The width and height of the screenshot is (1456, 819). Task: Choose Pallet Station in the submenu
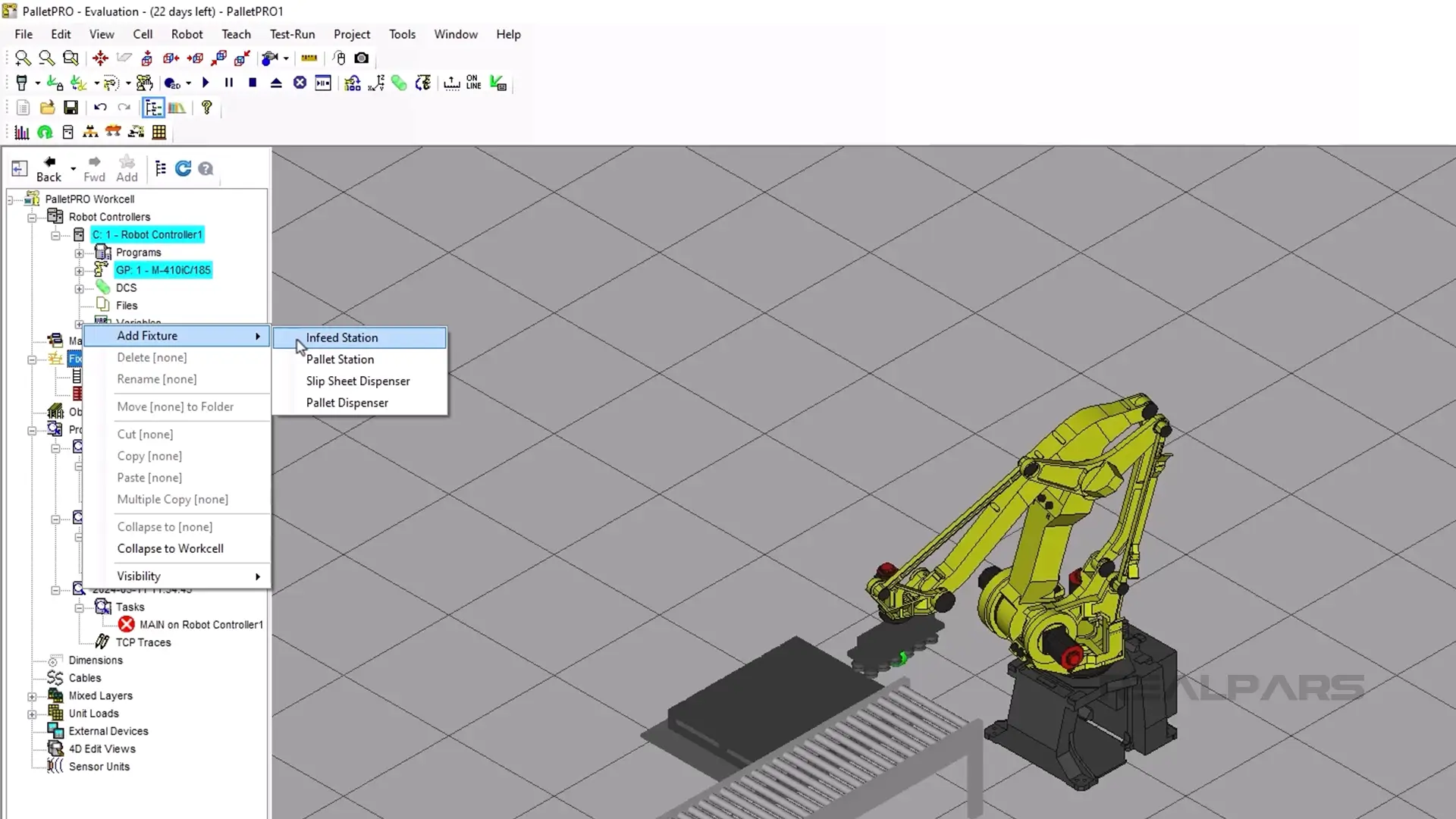[x=359, y=359]
